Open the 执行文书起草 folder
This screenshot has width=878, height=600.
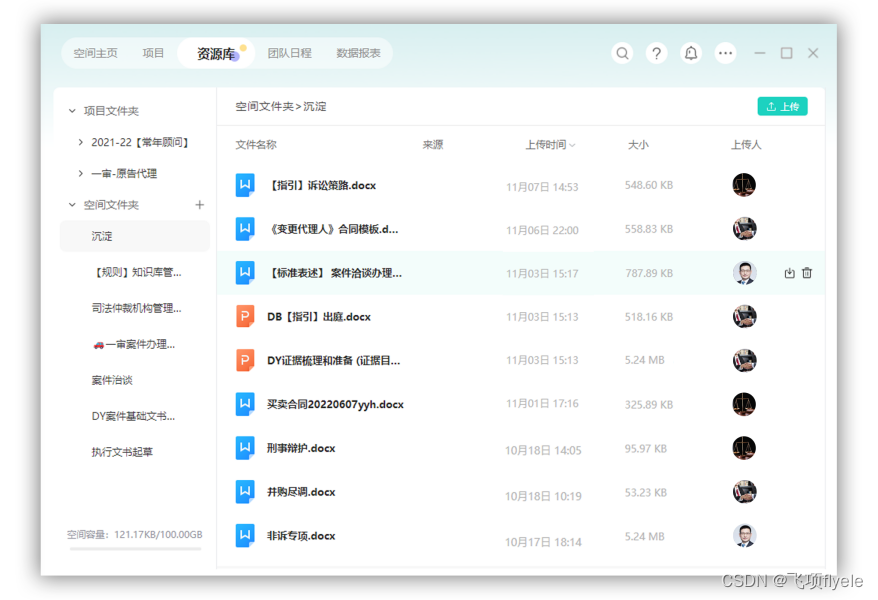click(x=122, y=452)
